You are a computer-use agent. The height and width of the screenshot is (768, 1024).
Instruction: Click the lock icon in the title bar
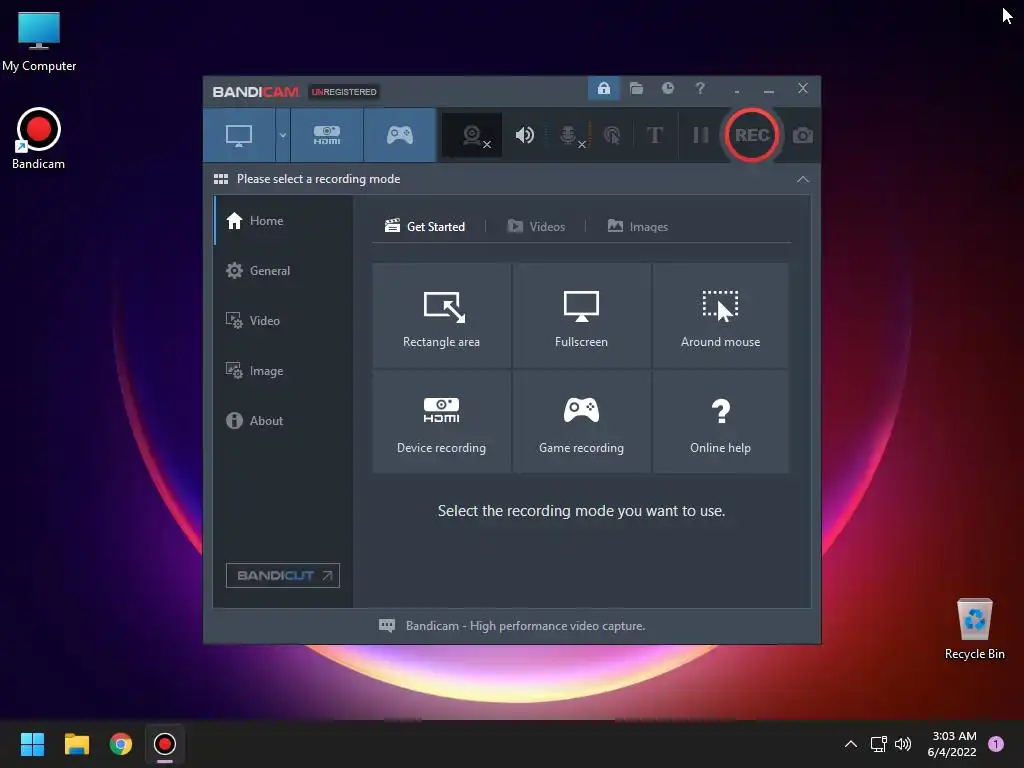click(603, 88)
